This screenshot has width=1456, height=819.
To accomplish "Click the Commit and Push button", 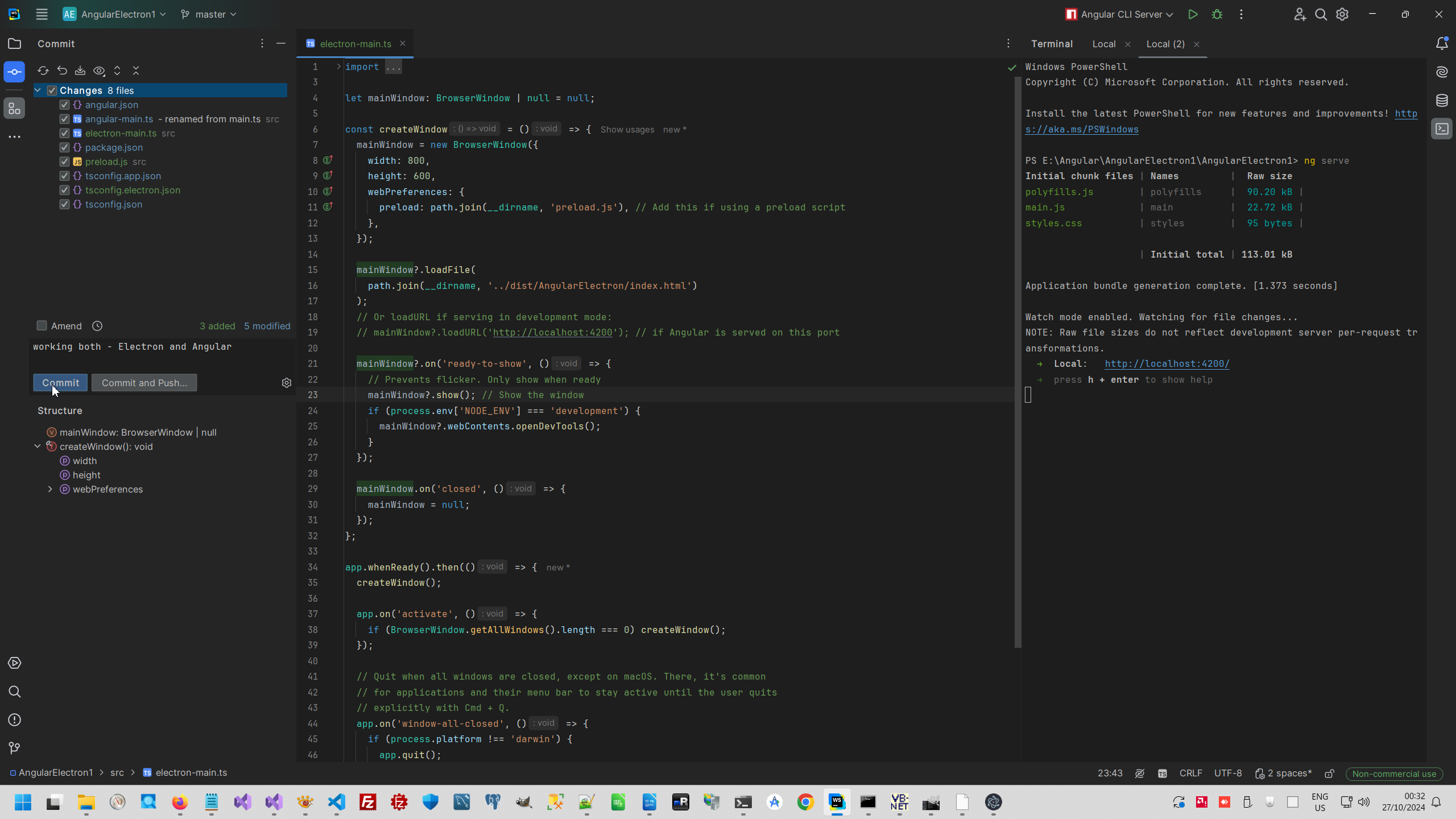I will [144, 383].
